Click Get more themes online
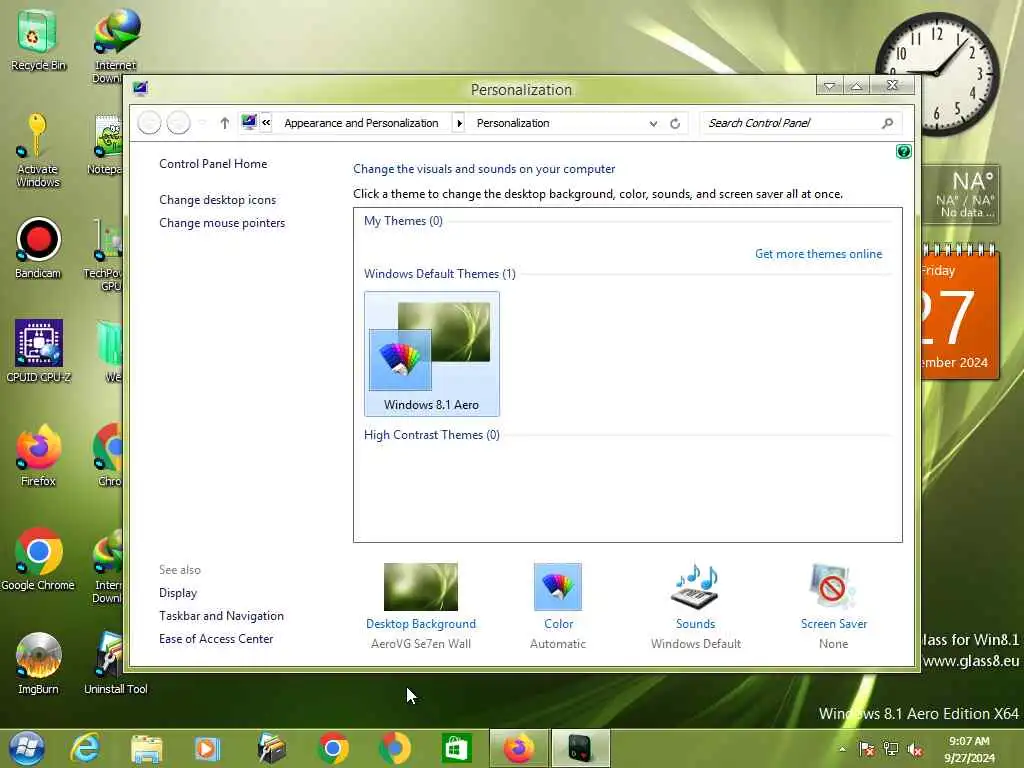The height and width of the screenshot is (768, 1024). (x=818, y=253)
